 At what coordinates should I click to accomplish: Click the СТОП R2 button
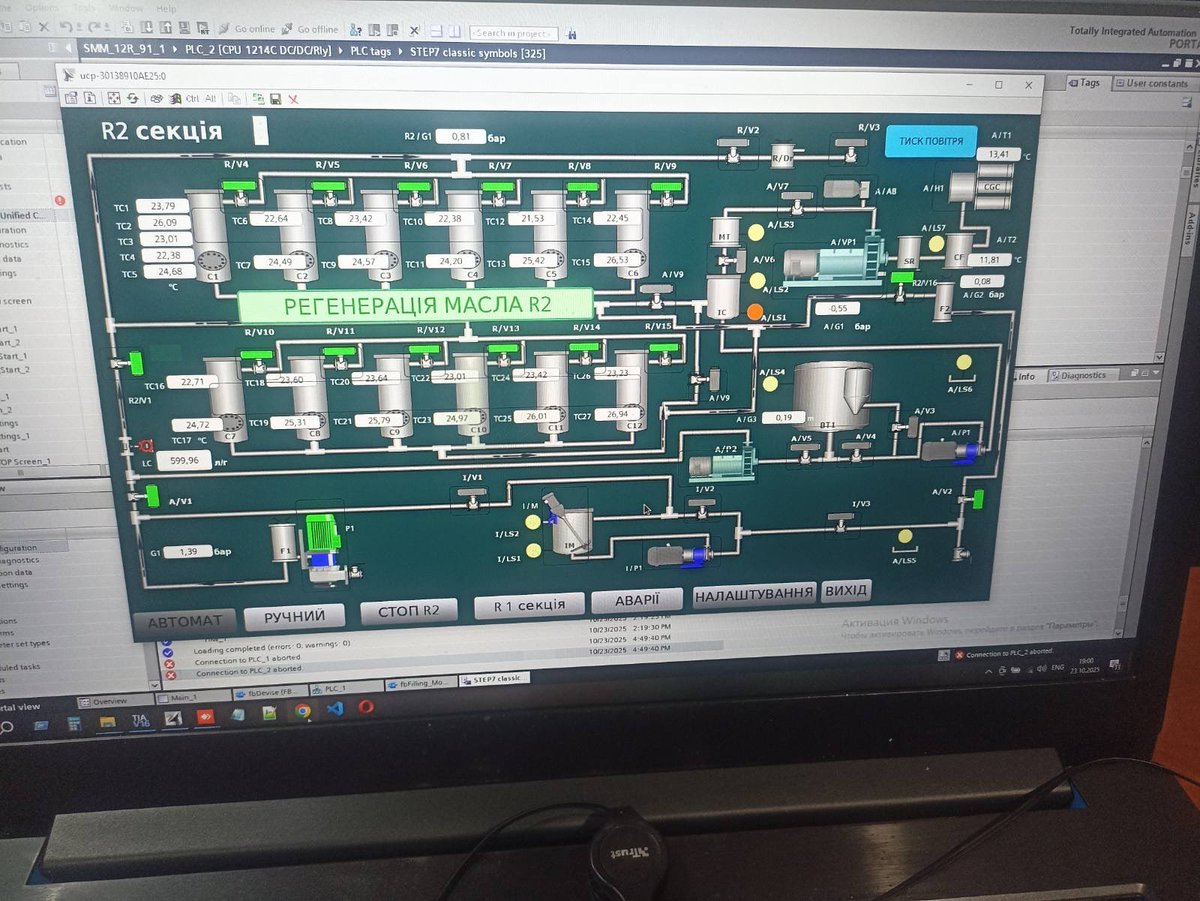coord(409,611)
